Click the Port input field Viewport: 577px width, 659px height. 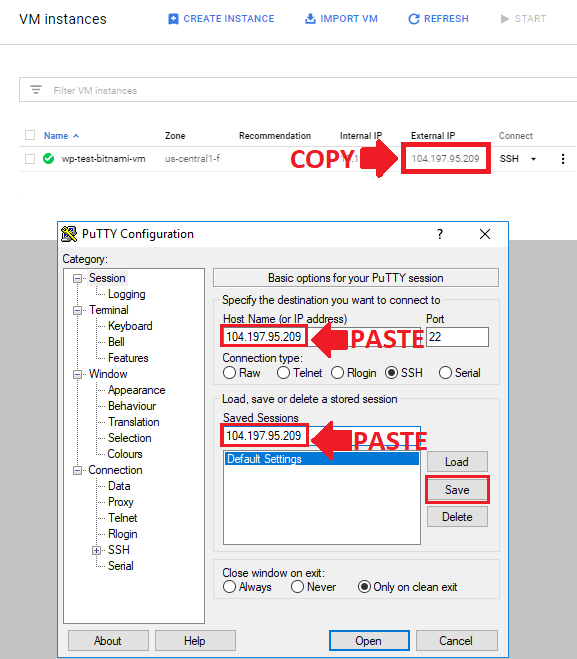(x=457, y=337)
